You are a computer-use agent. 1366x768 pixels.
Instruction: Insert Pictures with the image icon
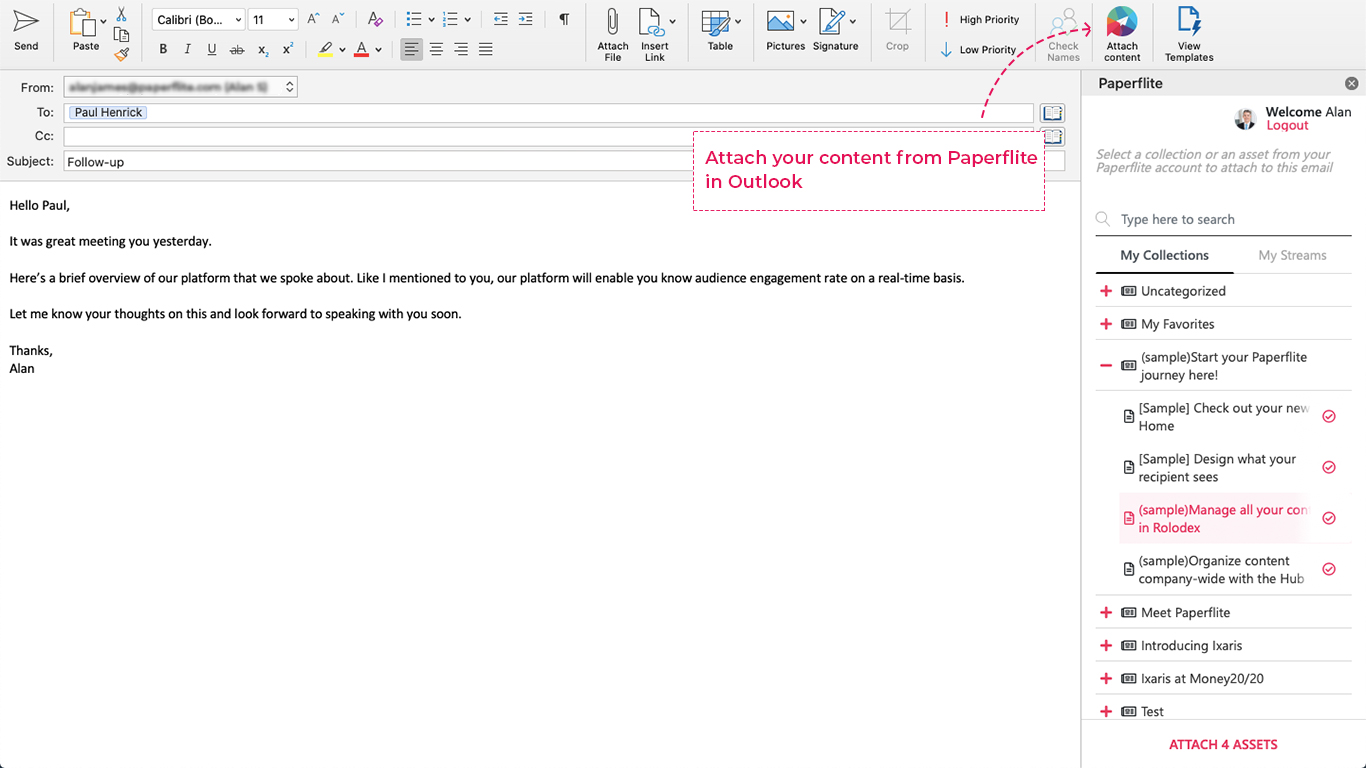point(780,21)
